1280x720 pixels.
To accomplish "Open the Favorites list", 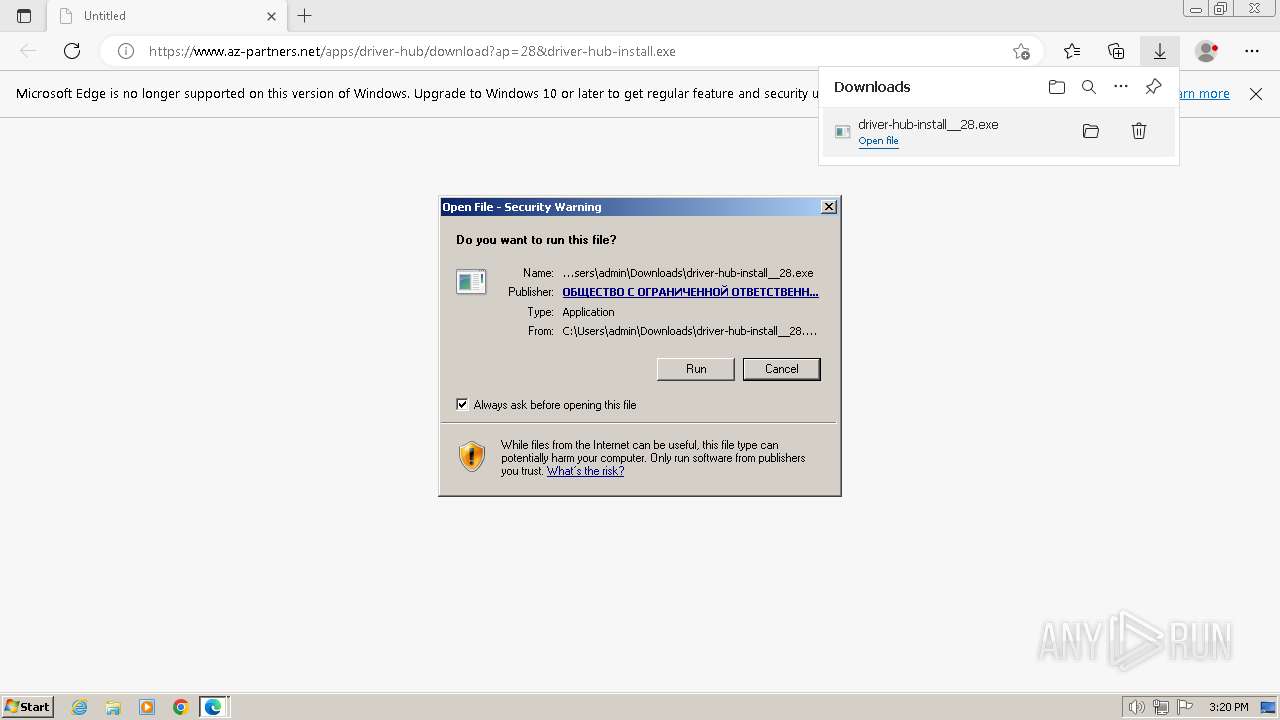I will click(1072, 51).
